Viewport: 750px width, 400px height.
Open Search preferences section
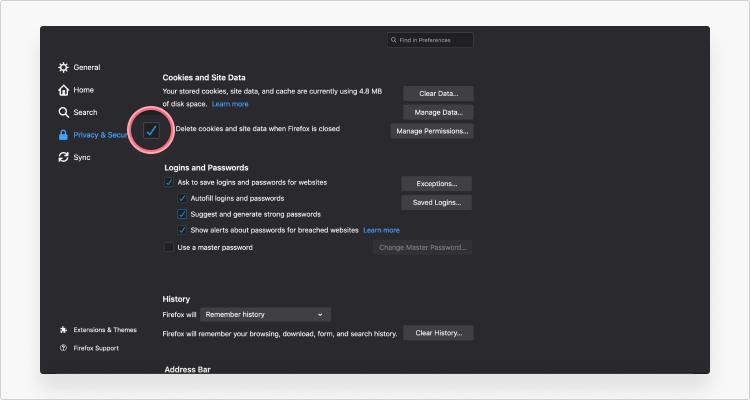coord(78,112)
